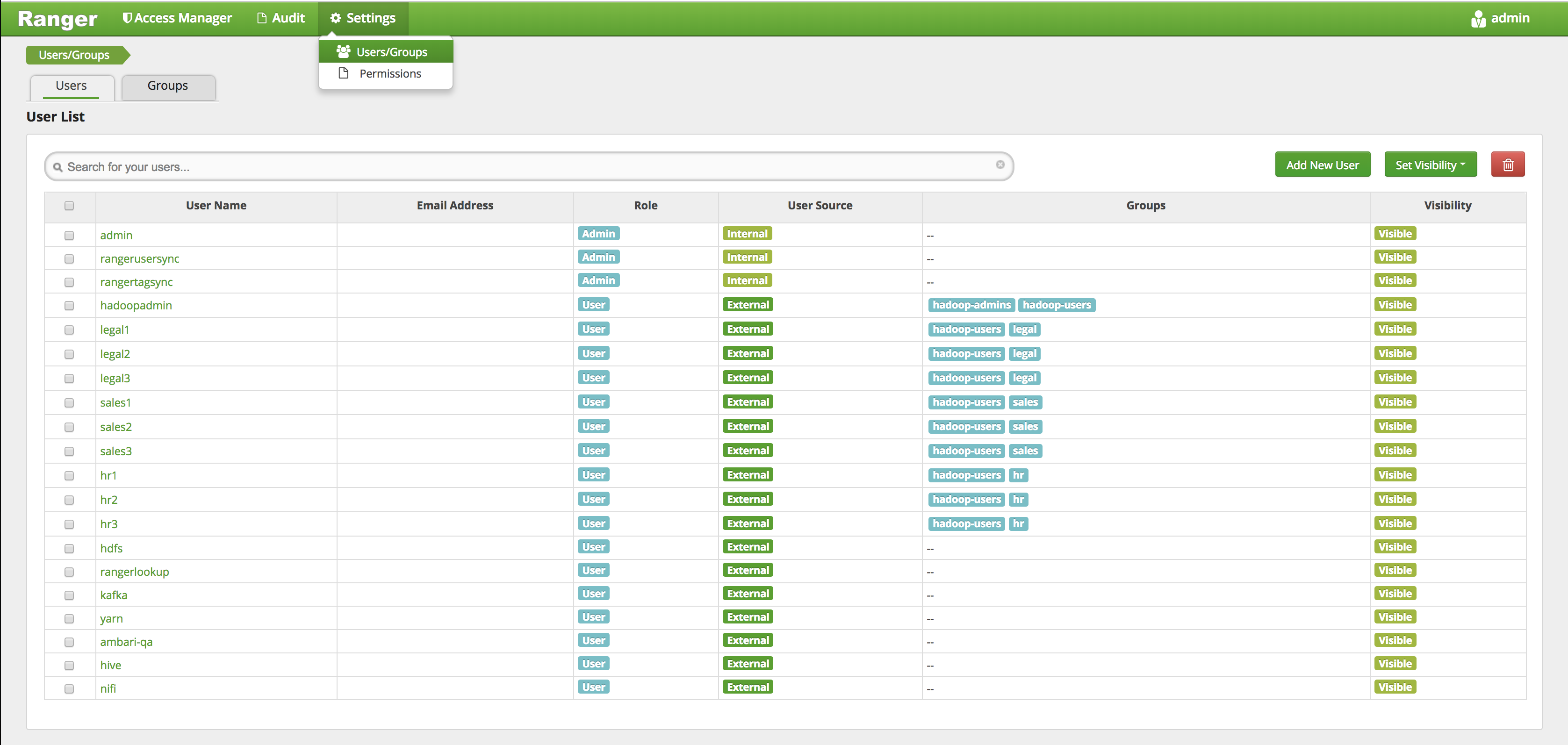Check the box for user admin
Screen dimensions: 1568x745
tap(69, 235)
